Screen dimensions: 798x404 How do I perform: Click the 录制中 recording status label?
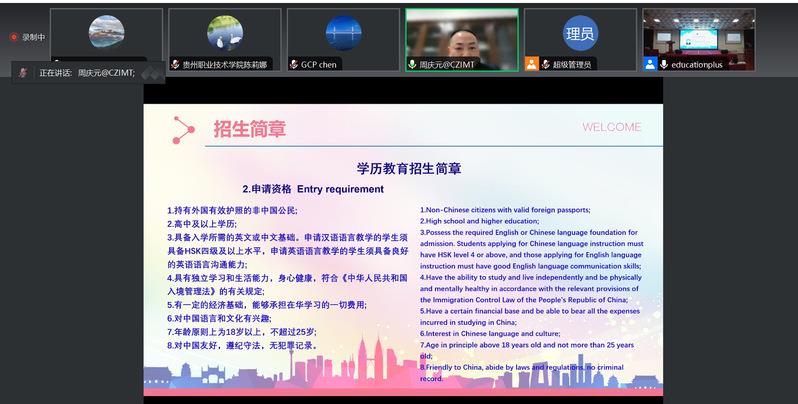34,37
